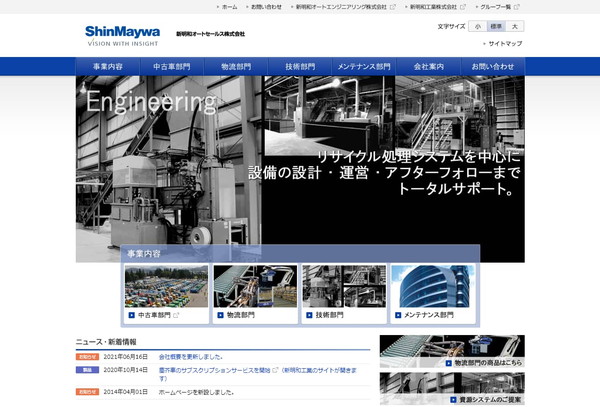The width and height of the screenshot is (600, 407).
Task: Open the 物流部門 card text link
Action: pyautogui.click(x=241, y=315)
